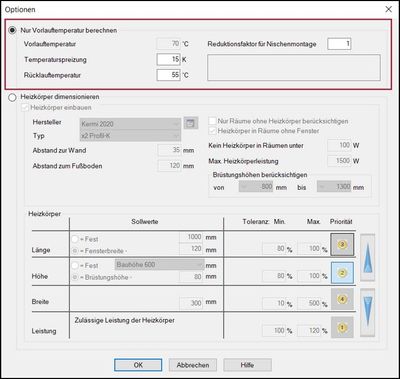Select Nur Vorlauftemperatur berechnen radio button
400x379 pixels.
13,30
